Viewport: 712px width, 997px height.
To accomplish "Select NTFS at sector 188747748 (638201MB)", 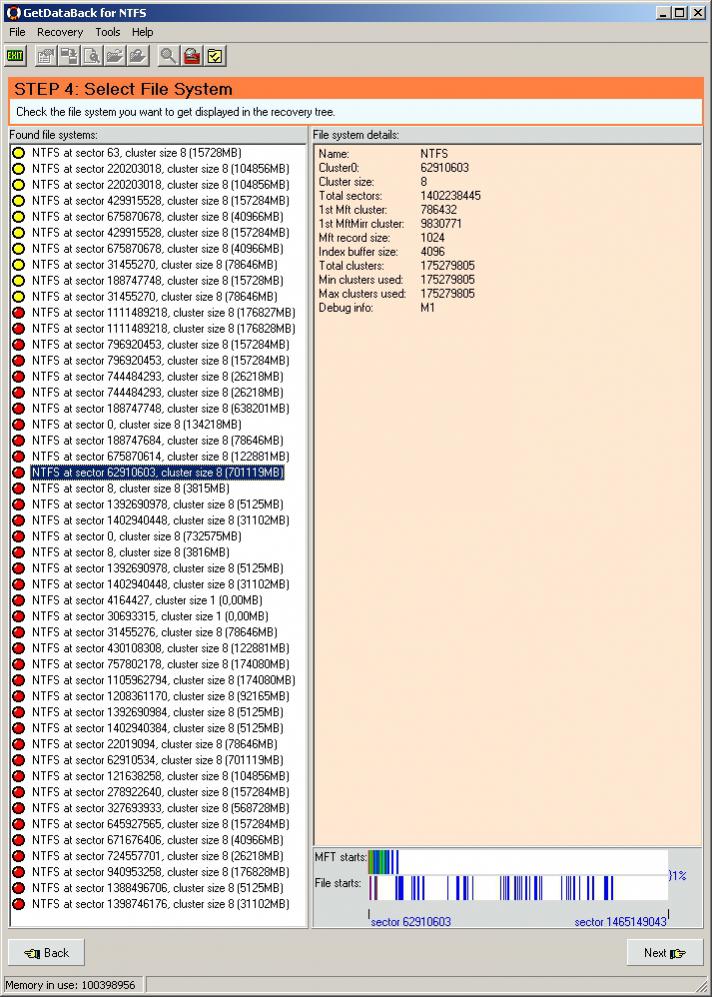I will coord(160,408).
